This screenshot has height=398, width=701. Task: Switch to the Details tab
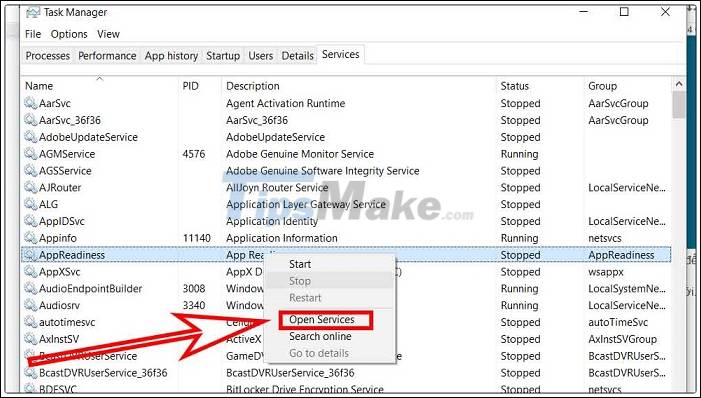point(297,56)
